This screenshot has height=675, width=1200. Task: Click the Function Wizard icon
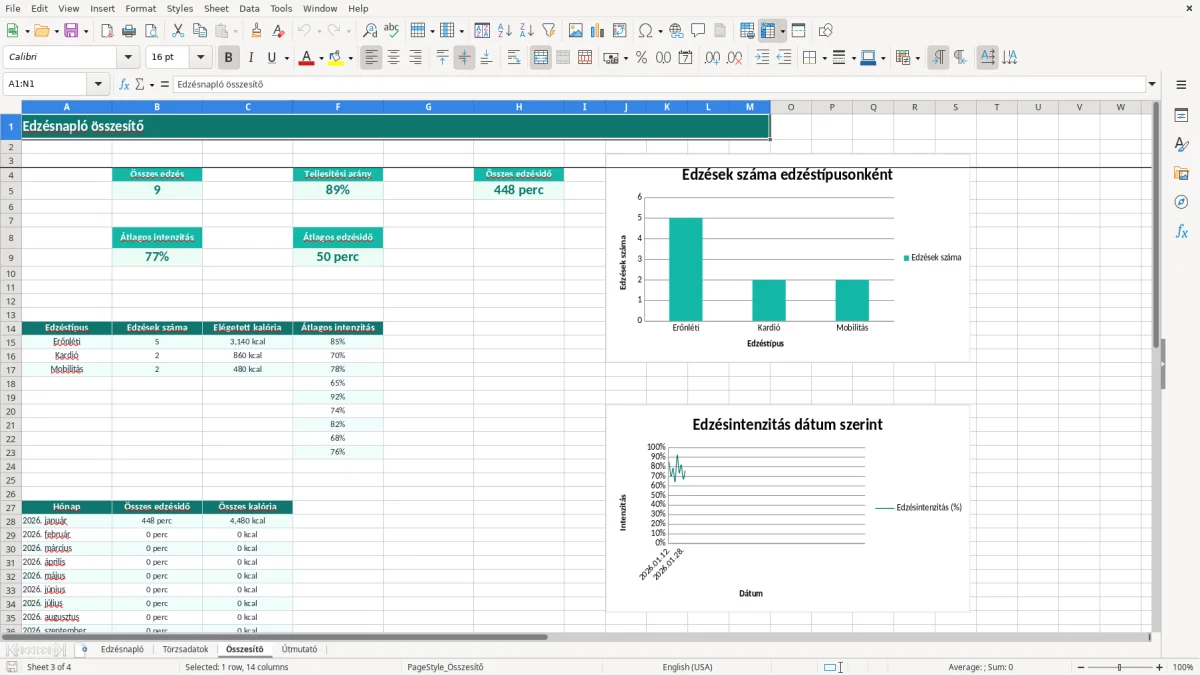[125, 84]
